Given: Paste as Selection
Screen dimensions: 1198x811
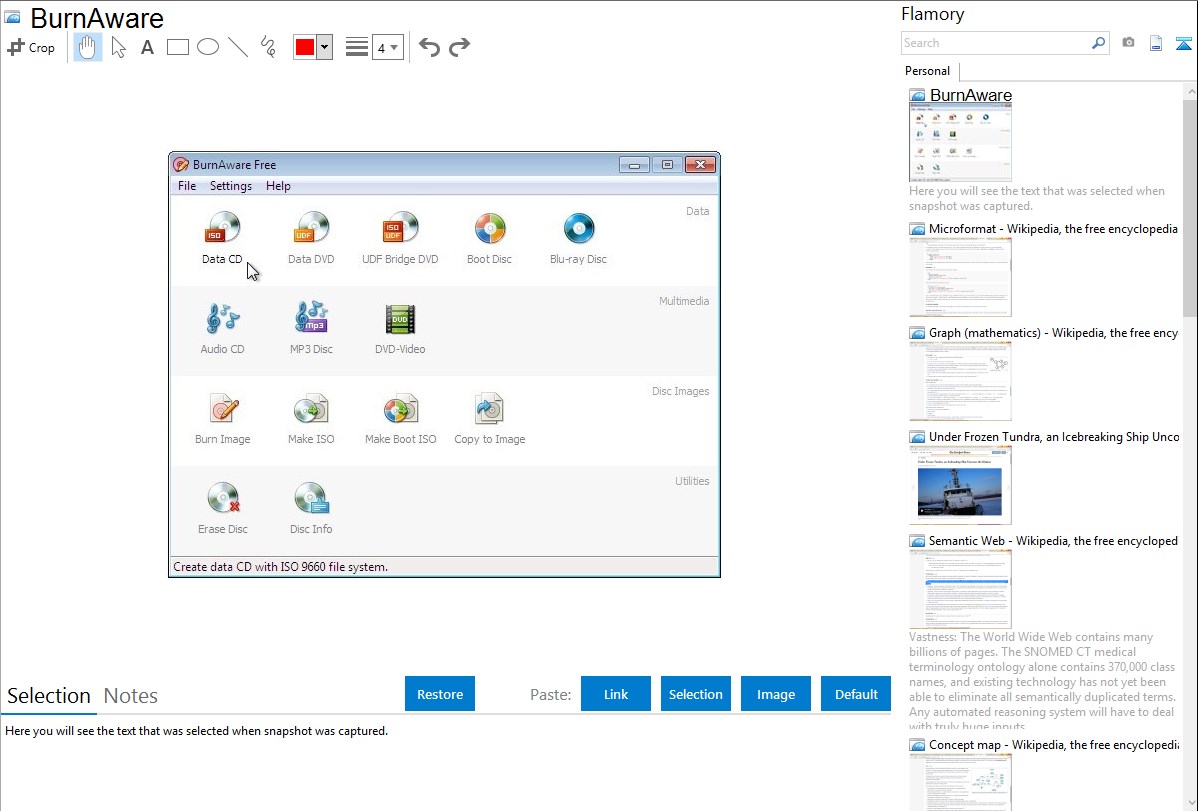Looking at the screenshot, I should pos(696,693).
